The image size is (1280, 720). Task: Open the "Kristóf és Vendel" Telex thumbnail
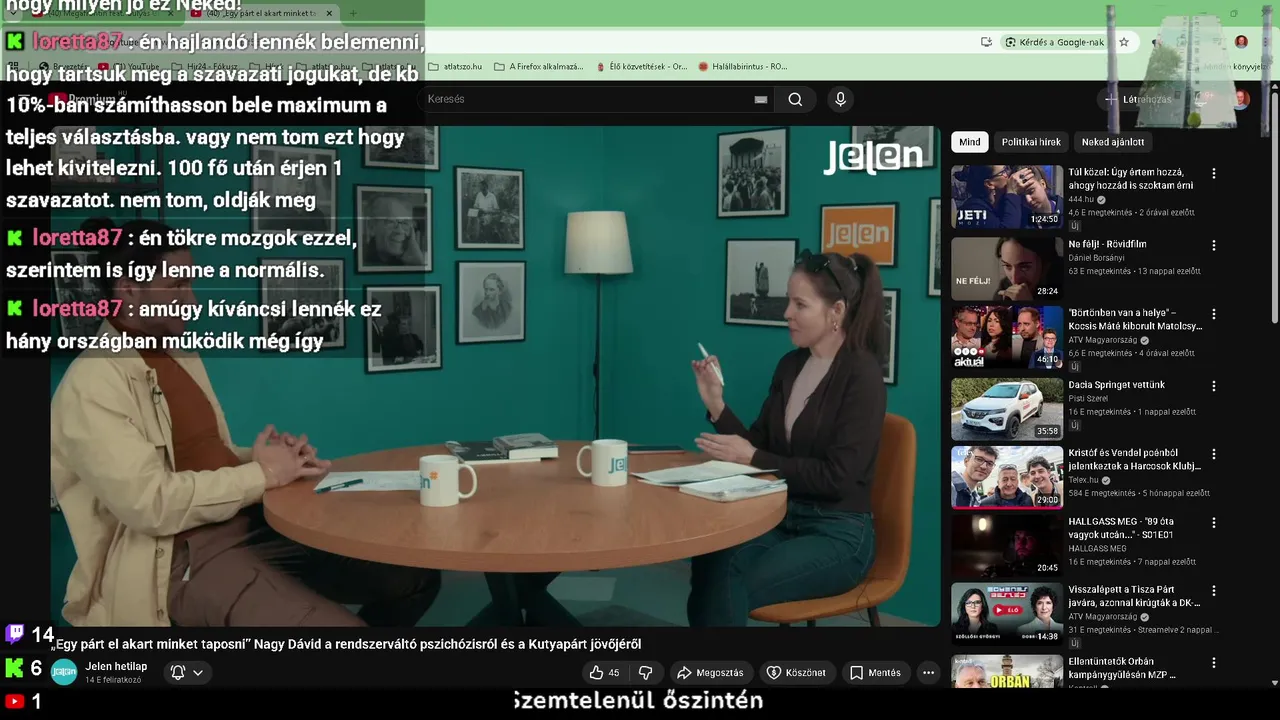coord(1007,477)
